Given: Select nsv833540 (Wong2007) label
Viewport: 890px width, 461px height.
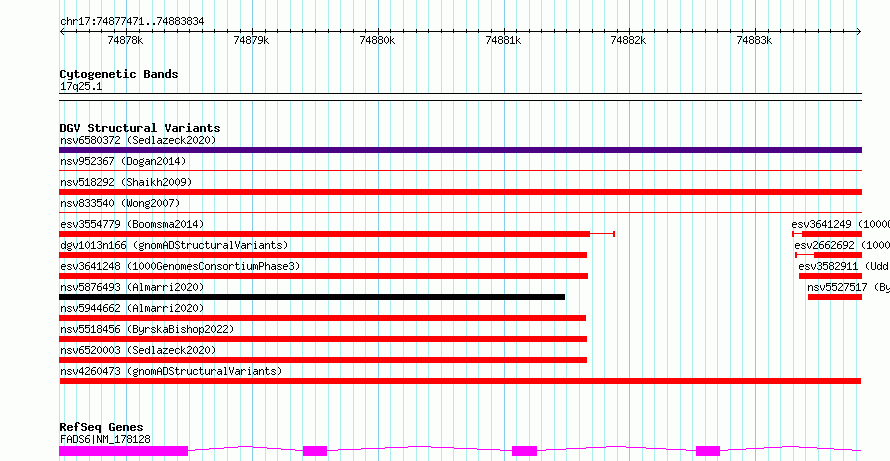Looking at the screenshot, I should click(120, 203).
